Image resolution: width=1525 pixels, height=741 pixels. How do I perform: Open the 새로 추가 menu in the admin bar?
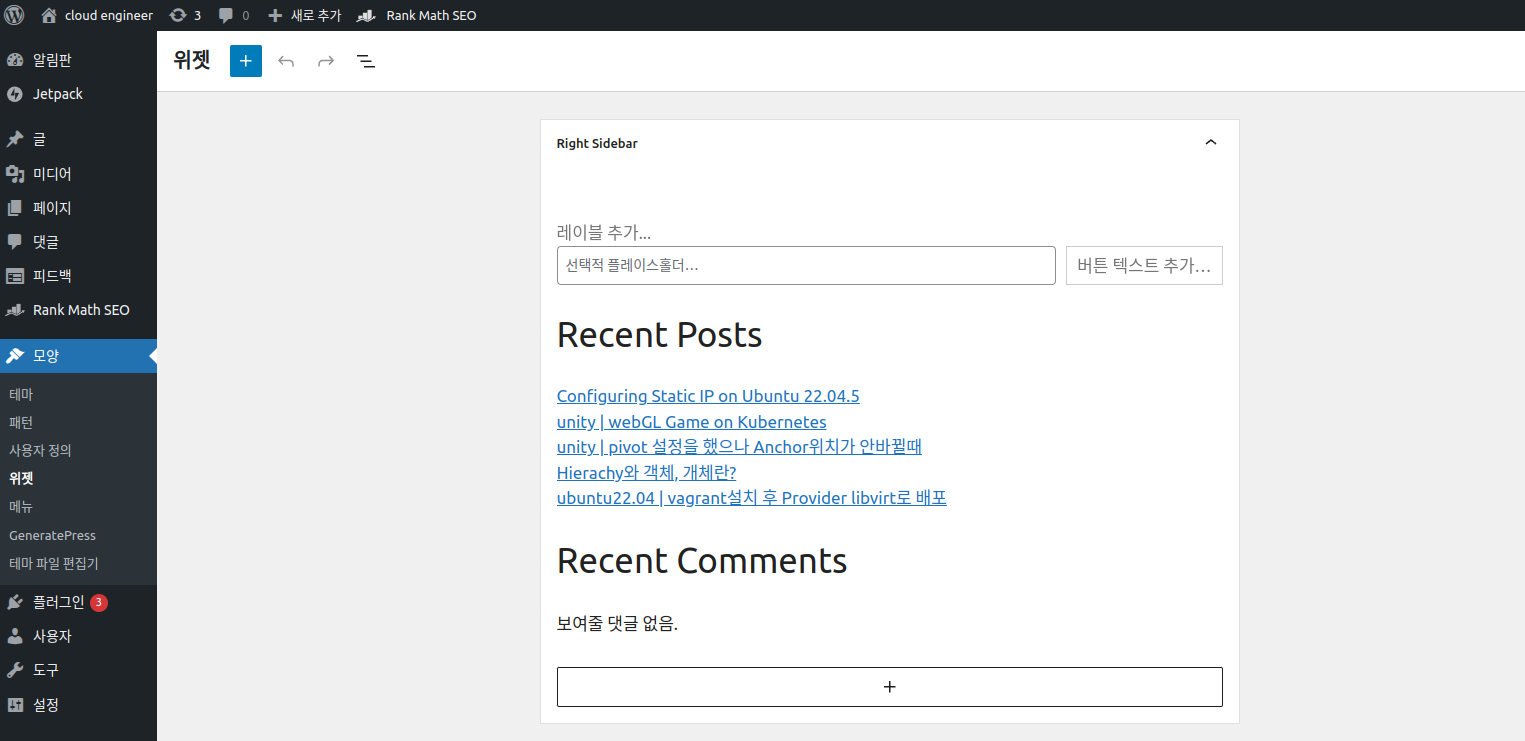tap(305, 15)
